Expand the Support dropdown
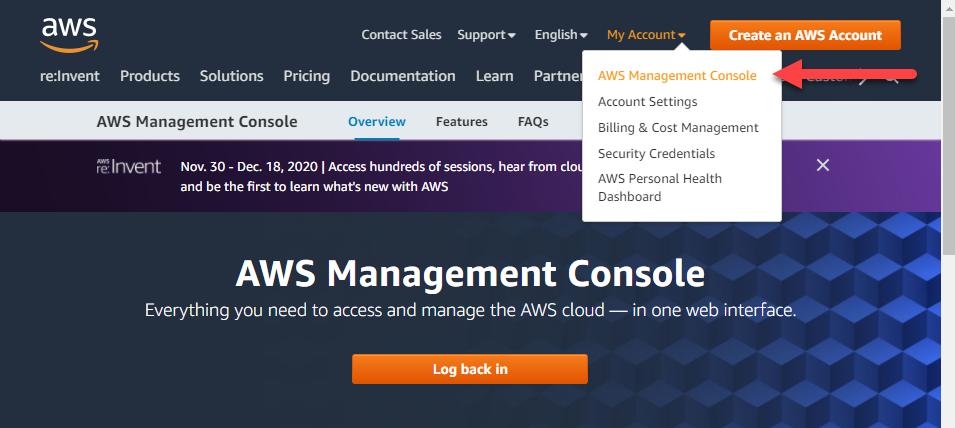955x428 pixels. click(x=486, y=35)
